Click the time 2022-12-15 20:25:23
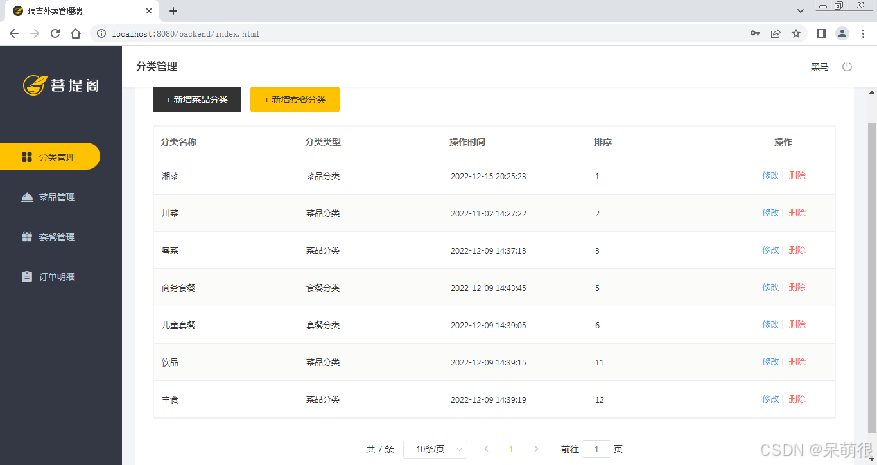The image size is (877, 465). (488, 176)
